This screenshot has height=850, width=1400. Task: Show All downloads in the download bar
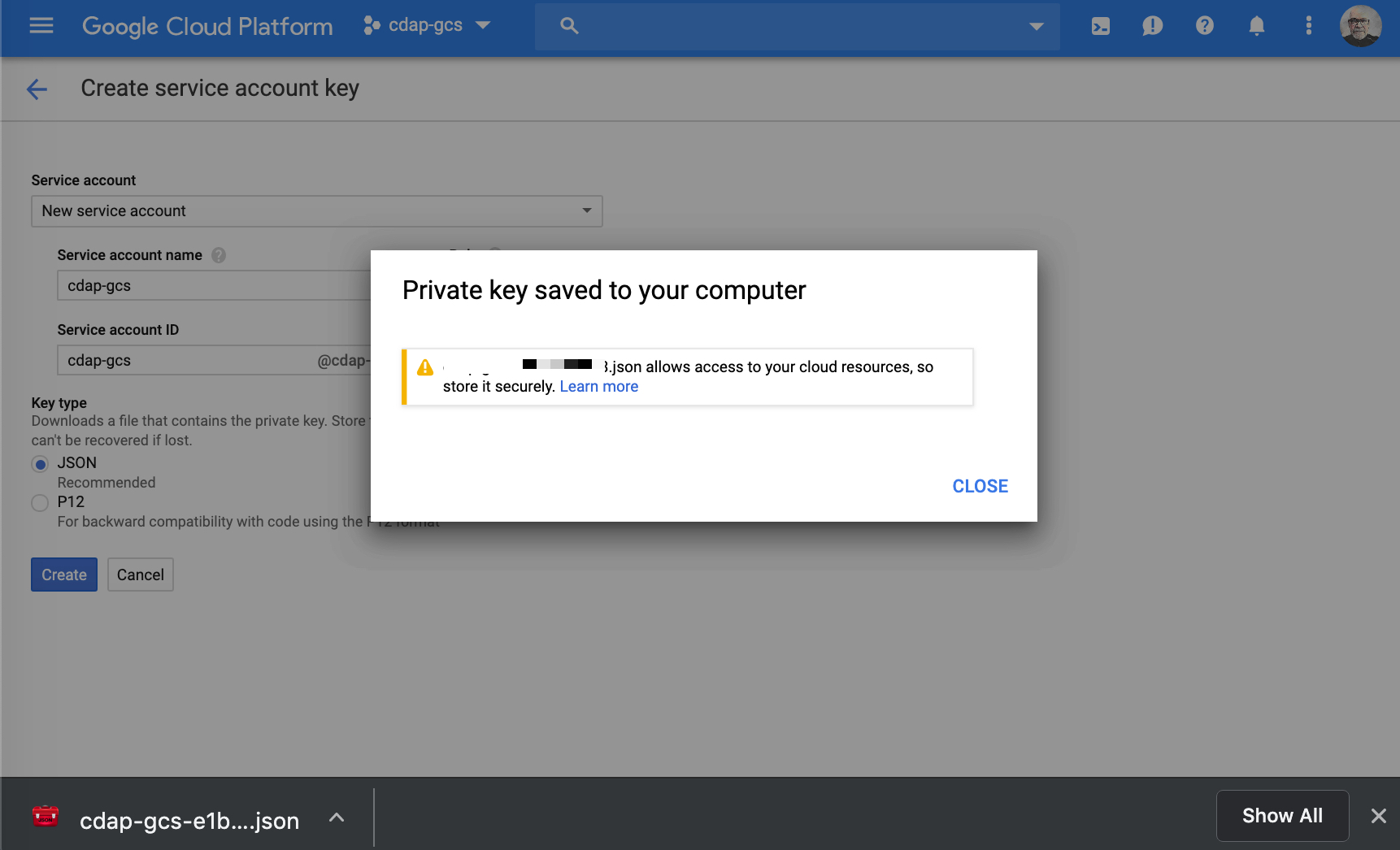[x=1282, y=815]
